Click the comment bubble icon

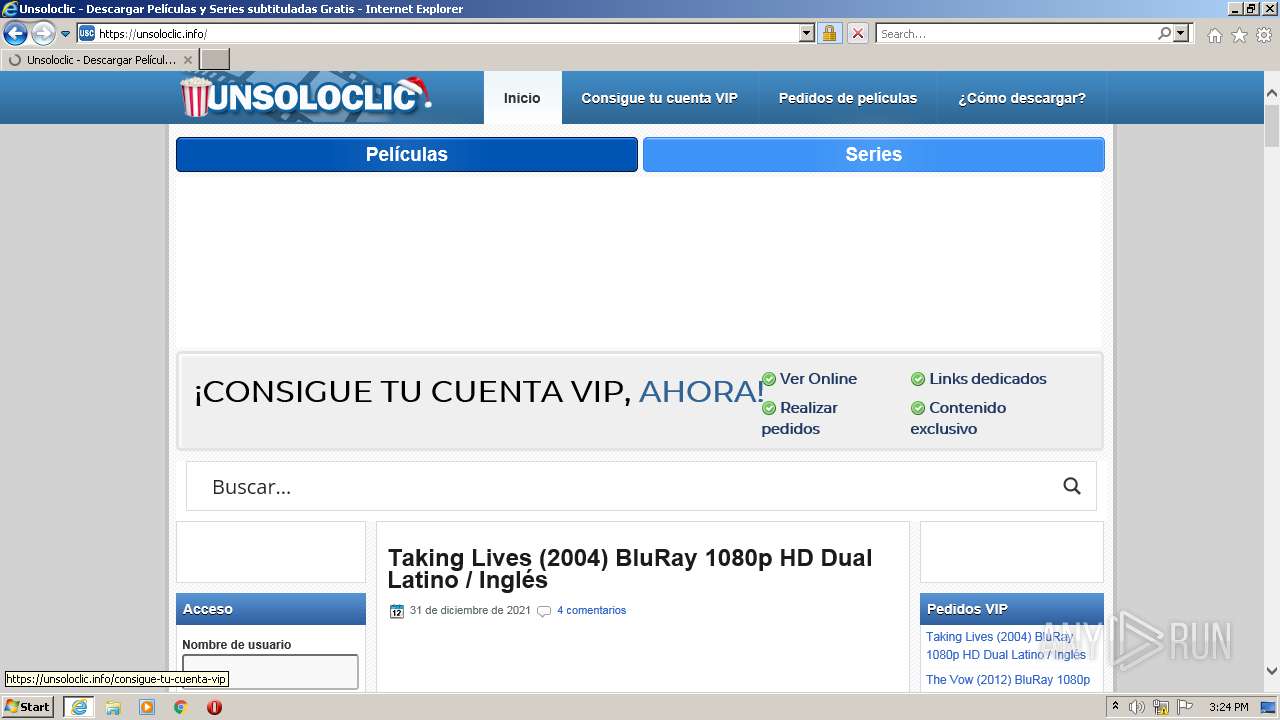click(544, 611)
